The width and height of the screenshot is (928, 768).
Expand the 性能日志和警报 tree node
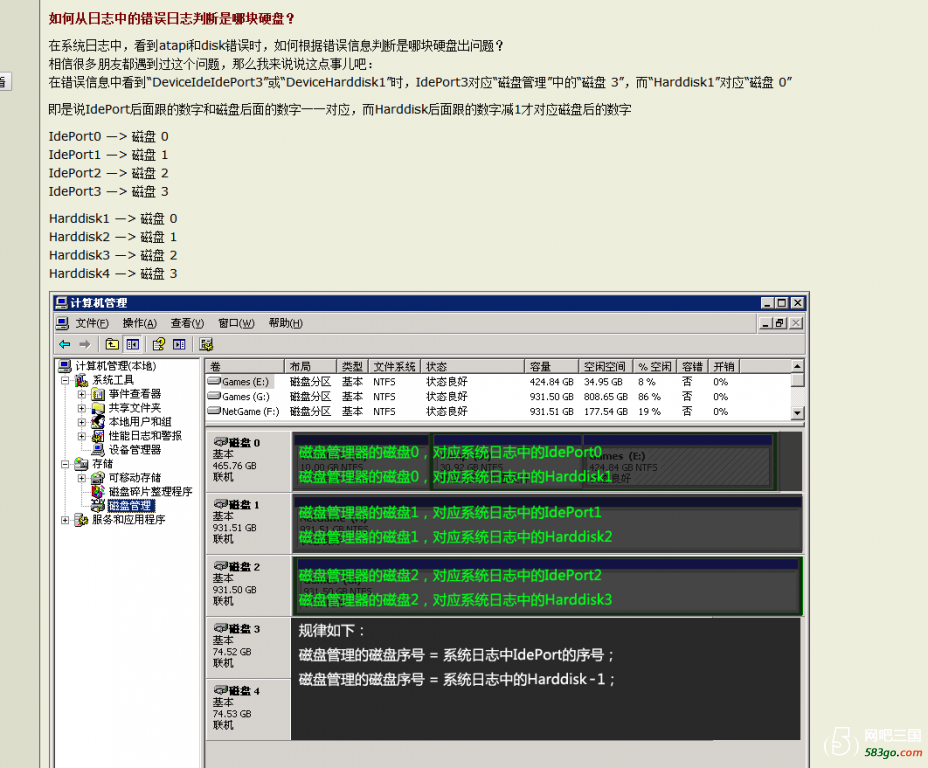coord(82,436)
